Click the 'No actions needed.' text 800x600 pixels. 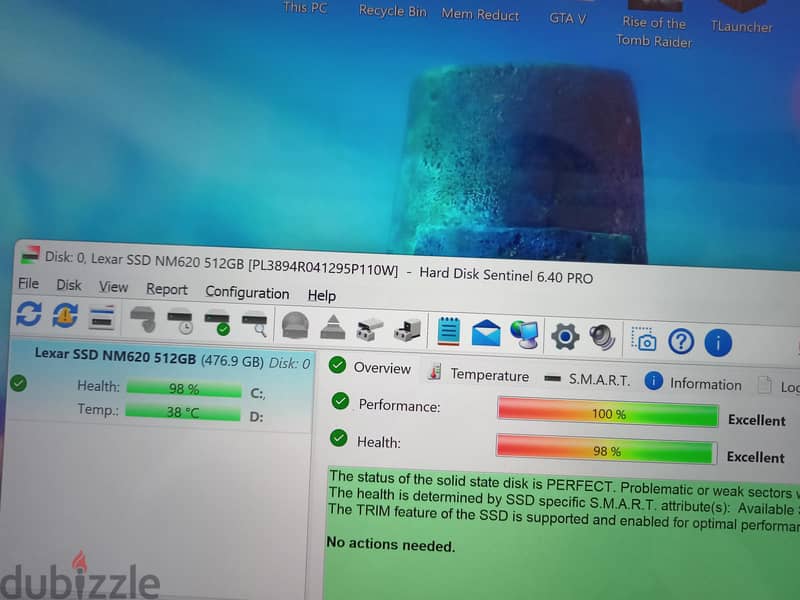click(x=390, y=544)
